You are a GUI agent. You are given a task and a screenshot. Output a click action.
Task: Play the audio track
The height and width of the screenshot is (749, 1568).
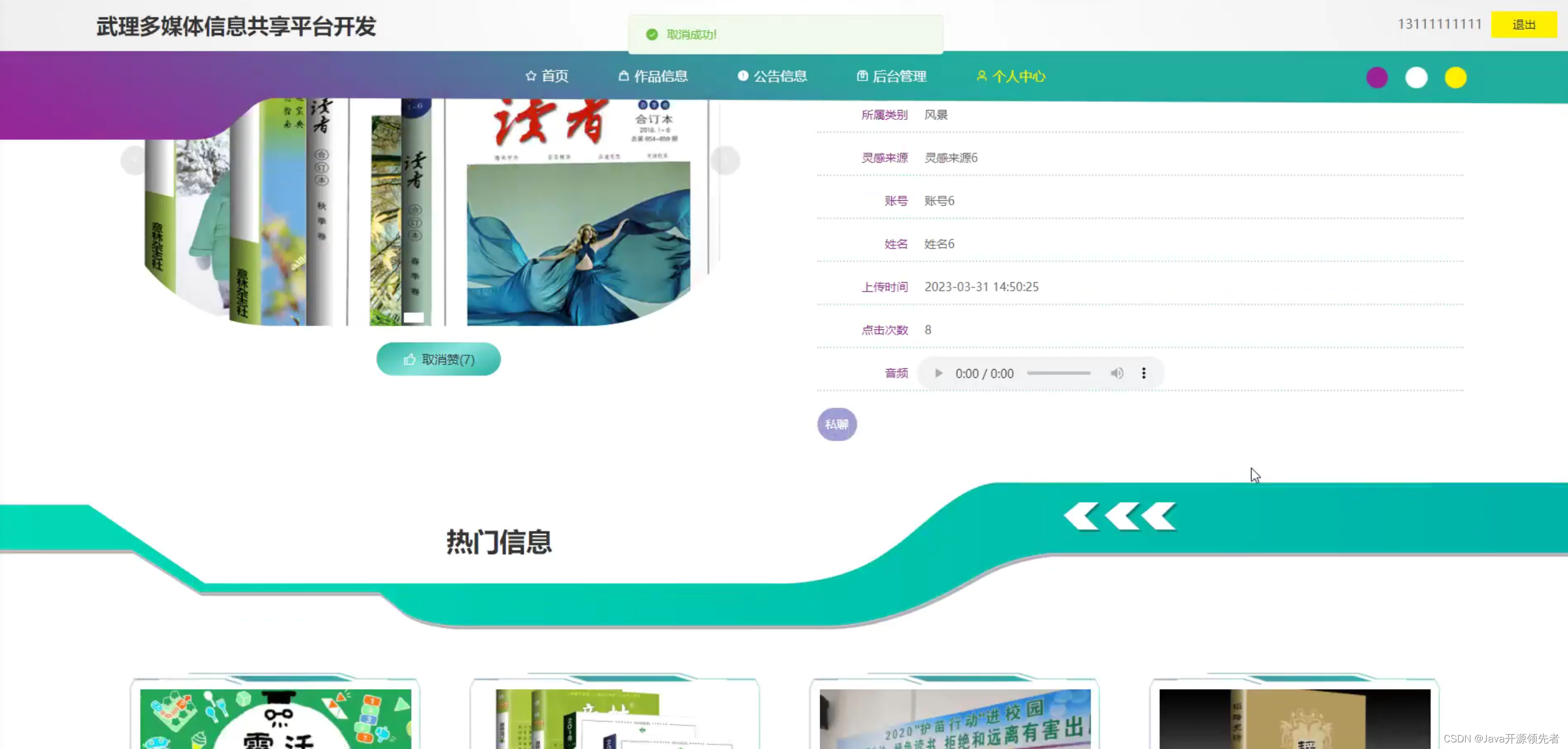coord(938,373)
